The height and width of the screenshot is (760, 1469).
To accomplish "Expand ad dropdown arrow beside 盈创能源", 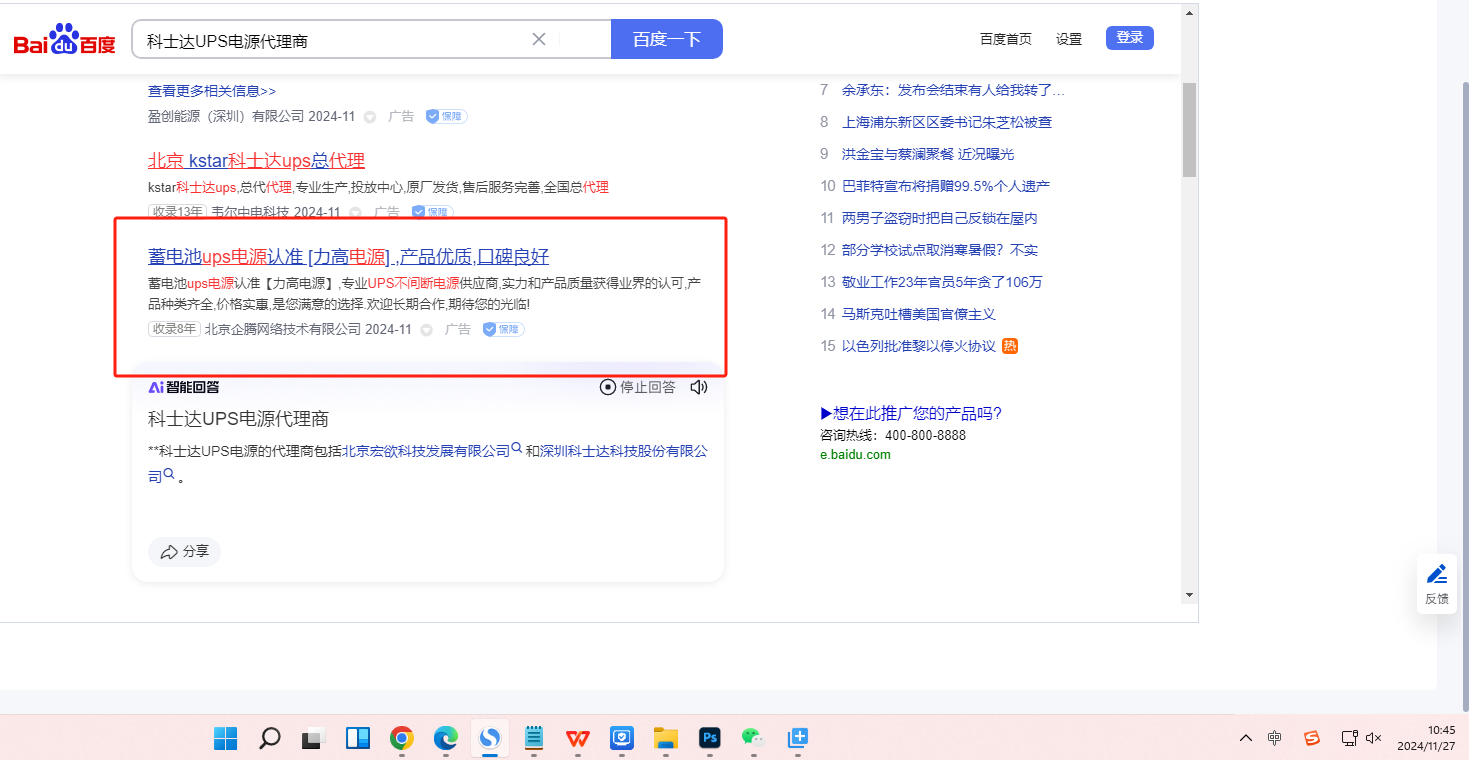I will pyautogui.click(x=370, y=117).
